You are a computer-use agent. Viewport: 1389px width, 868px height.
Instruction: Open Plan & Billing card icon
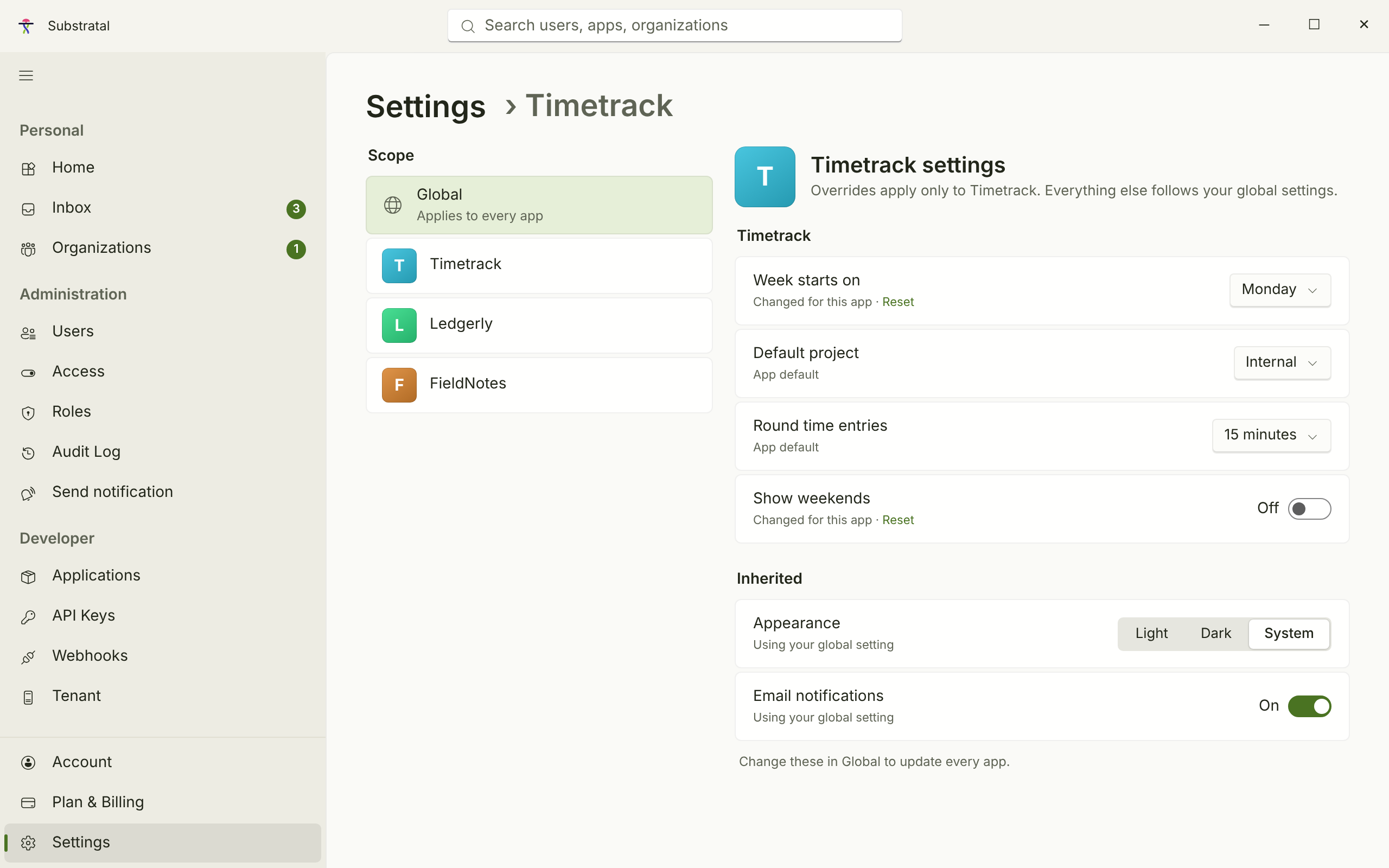(x=28, y=802)
